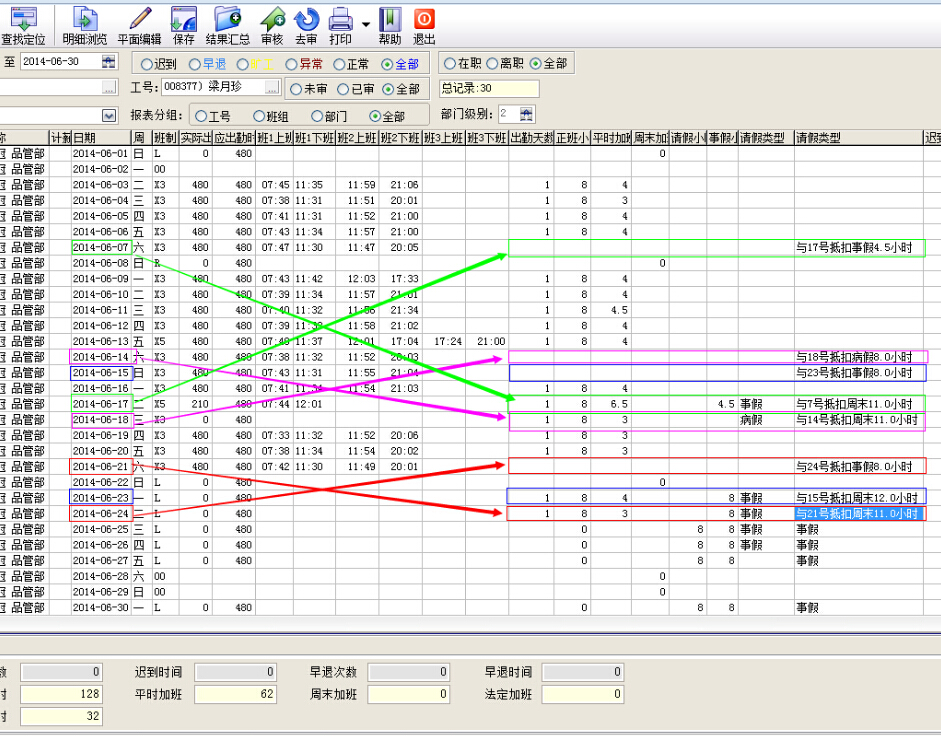Click the 应出勤 column header

pos(234,137)
